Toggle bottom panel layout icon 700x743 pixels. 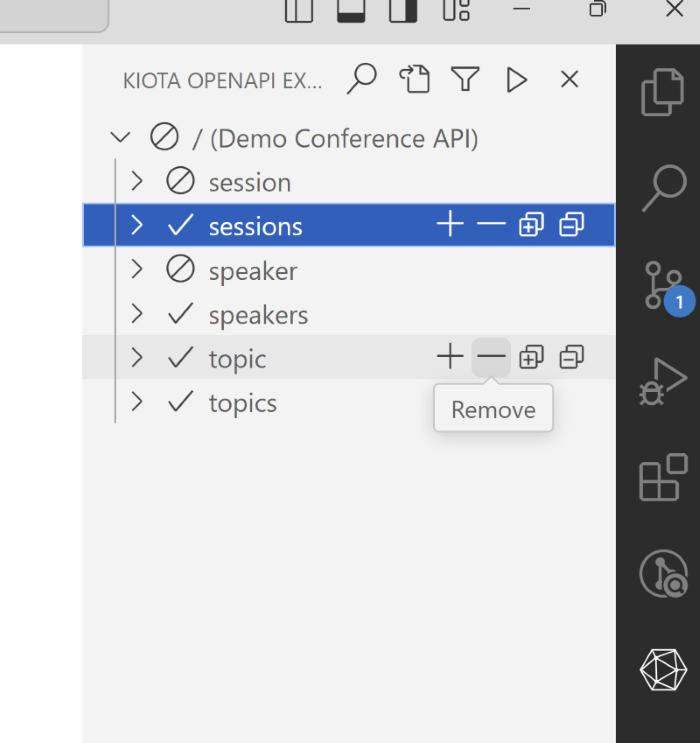[351, 10]
